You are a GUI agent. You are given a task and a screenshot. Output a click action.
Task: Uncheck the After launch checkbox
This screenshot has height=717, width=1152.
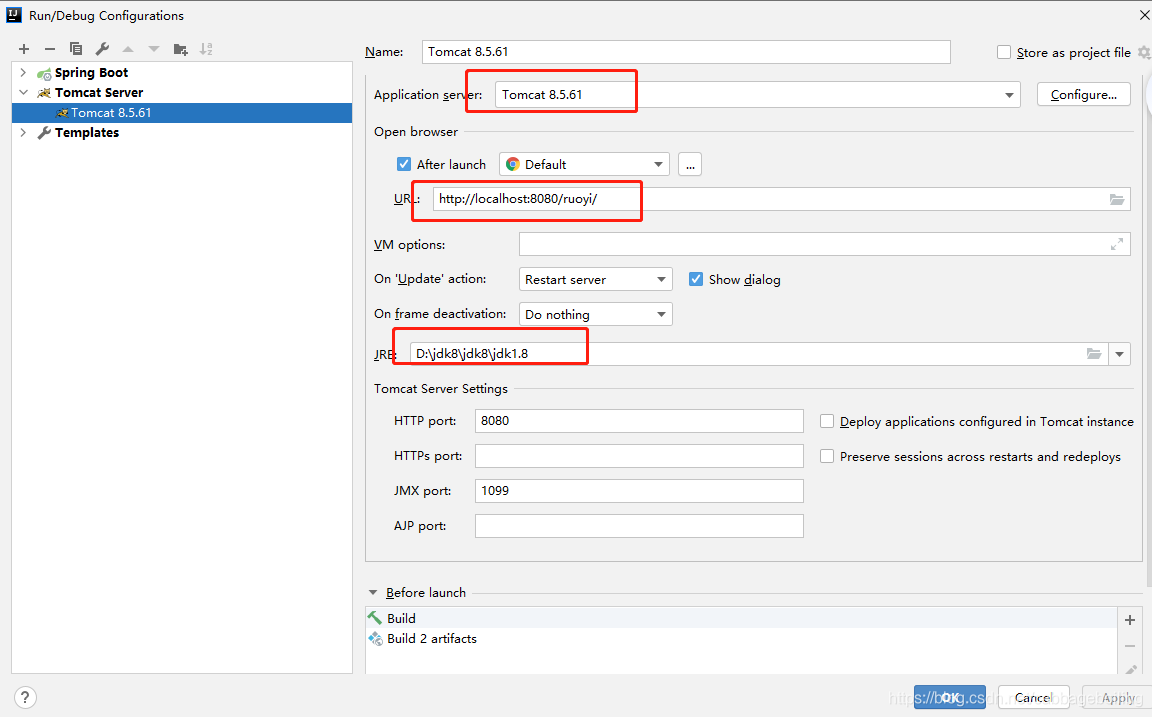(404, 164)
